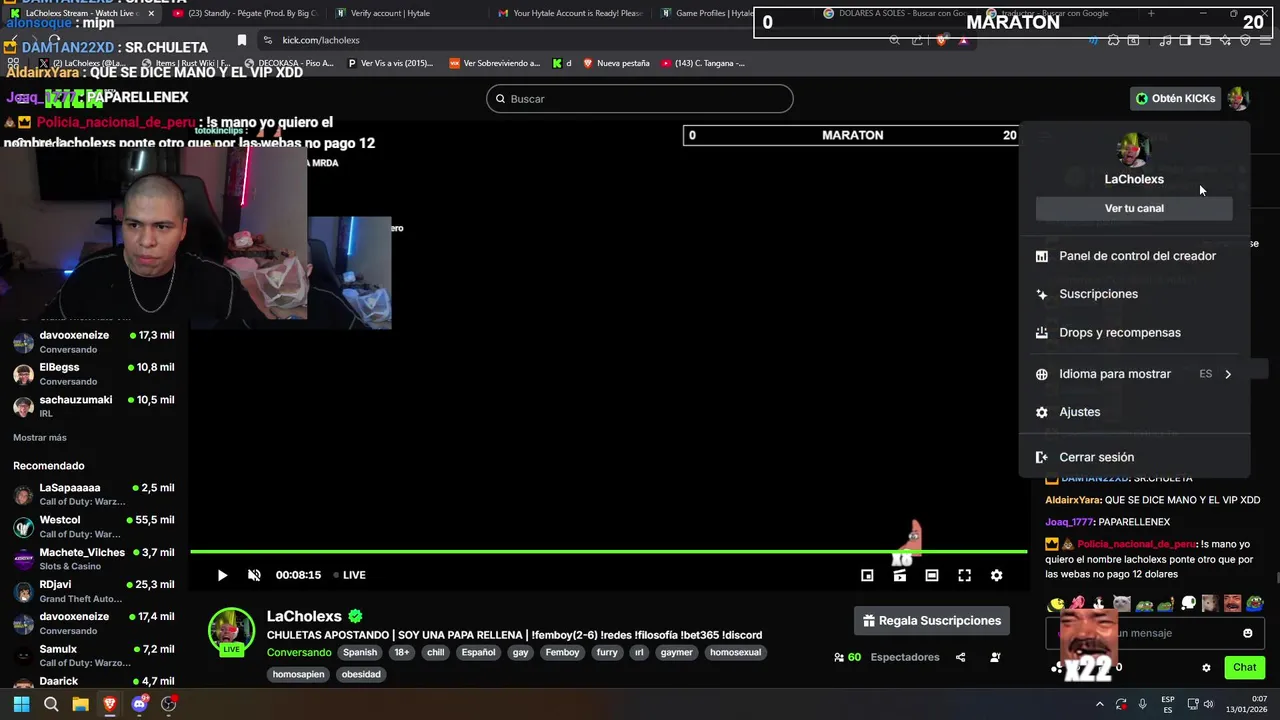Click LaCholexs streamer avatar with LIVE badge
1280x720 pixels.
(231, 632)
